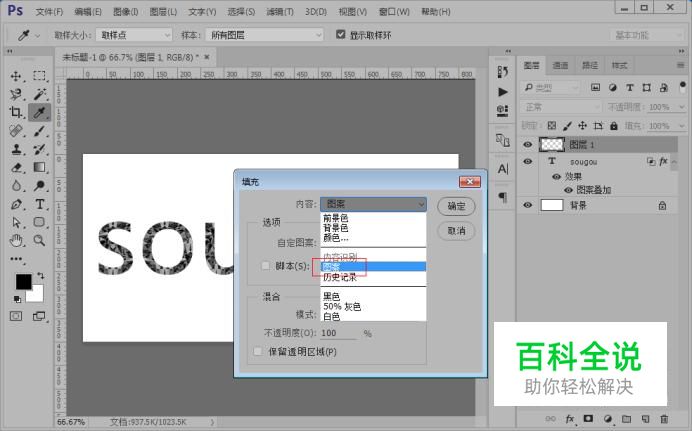The height and width of the screenshot is (431, 692).
Task: Choose 历史记录 in the contents list
Action: (340, 277)
